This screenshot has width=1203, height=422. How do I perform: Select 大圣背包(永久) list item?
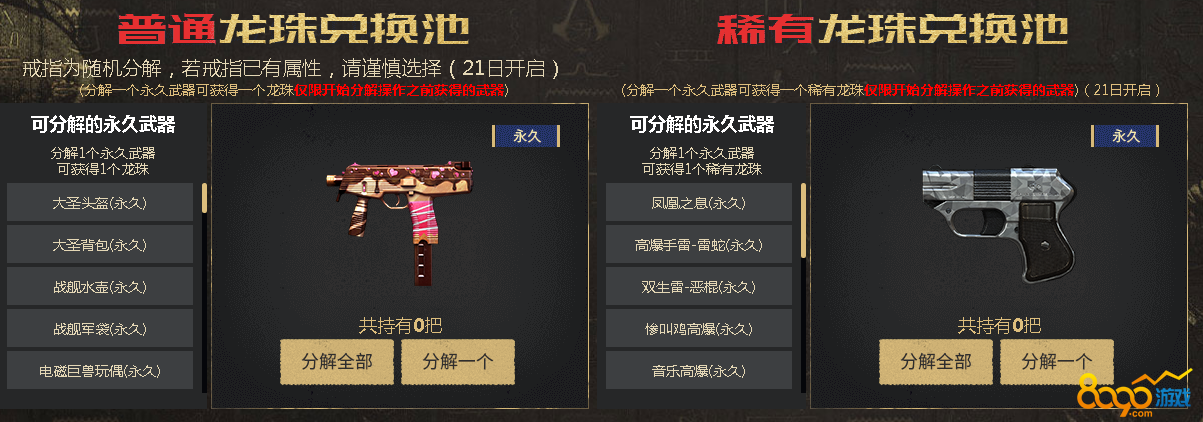pos(100,244)
